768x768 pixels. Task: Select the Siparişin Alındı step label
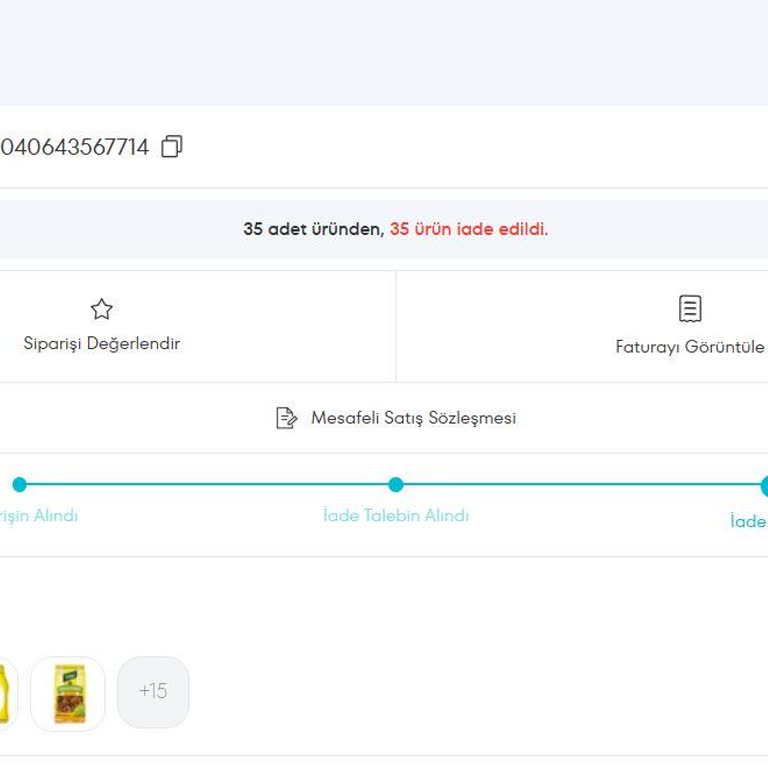tap(39, 516)
